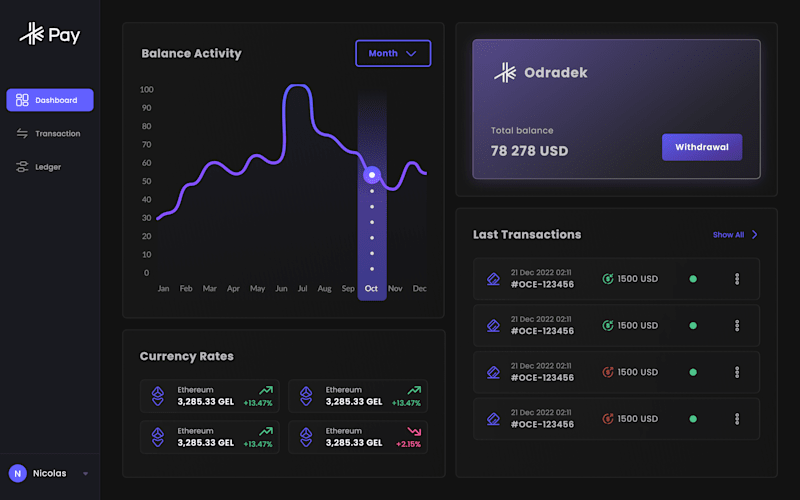Click the Withdrawal button
Image resolution: width=800 pixels, height=500 pixels.
[x=702, y=147]
